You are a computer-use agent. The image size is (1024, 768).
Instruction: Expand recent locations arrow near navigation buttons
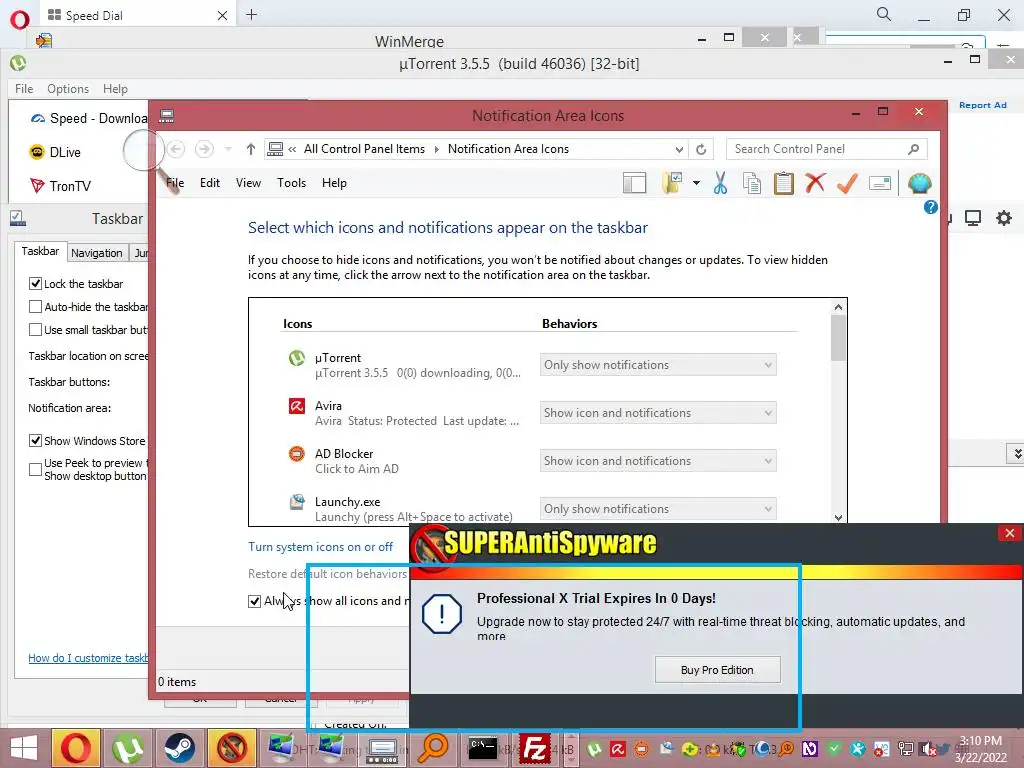[x=228, y=150]
